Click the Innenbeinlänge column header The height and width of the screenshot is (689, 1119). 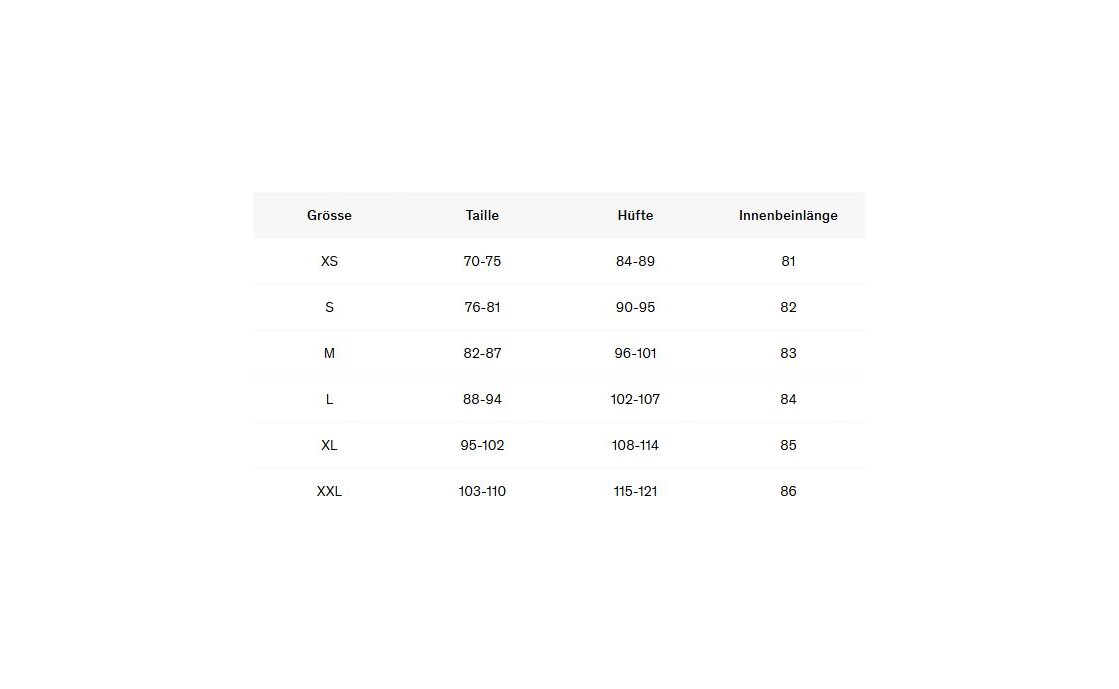788,215
